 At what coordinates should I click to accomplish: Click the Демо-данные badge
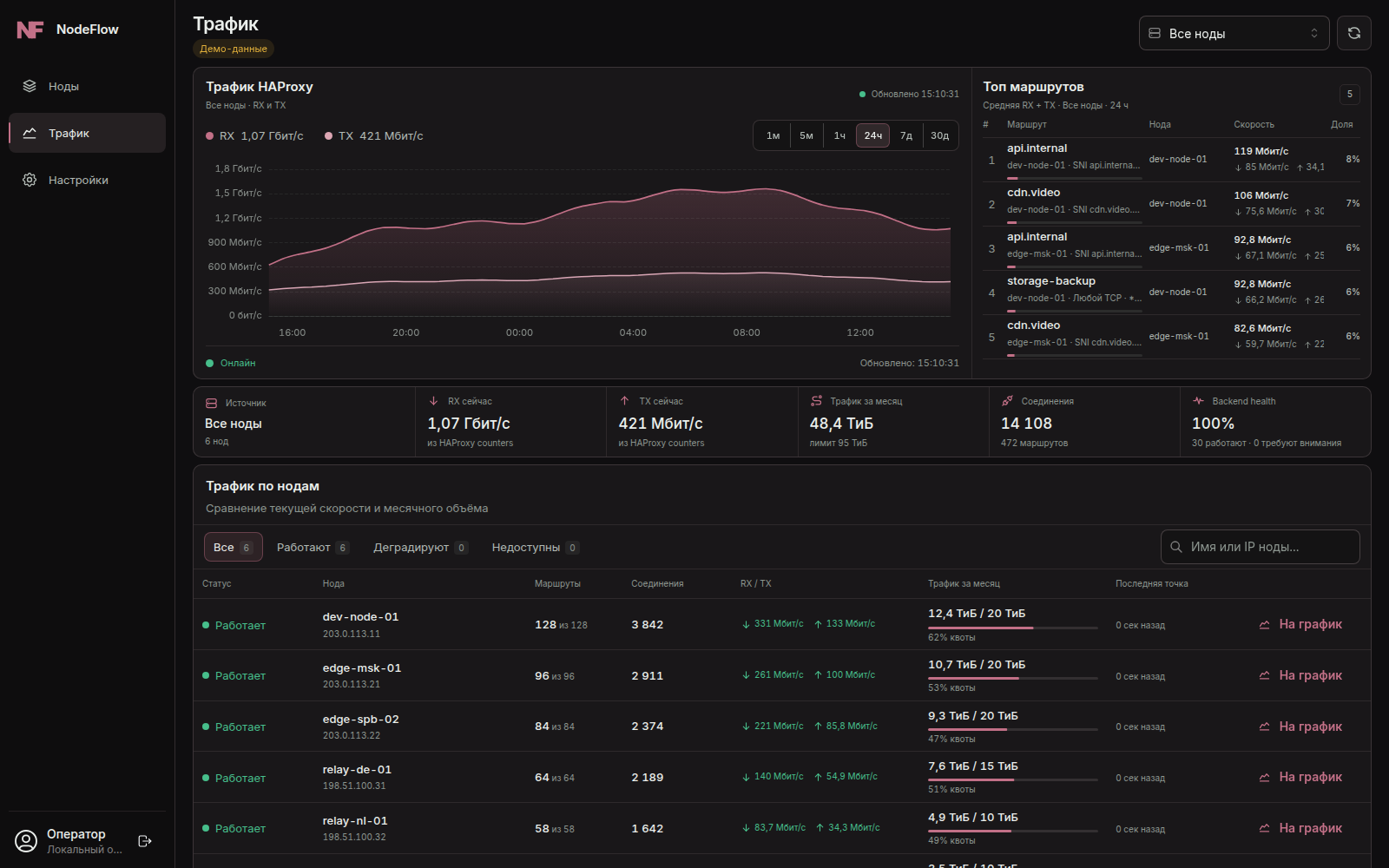234,49
